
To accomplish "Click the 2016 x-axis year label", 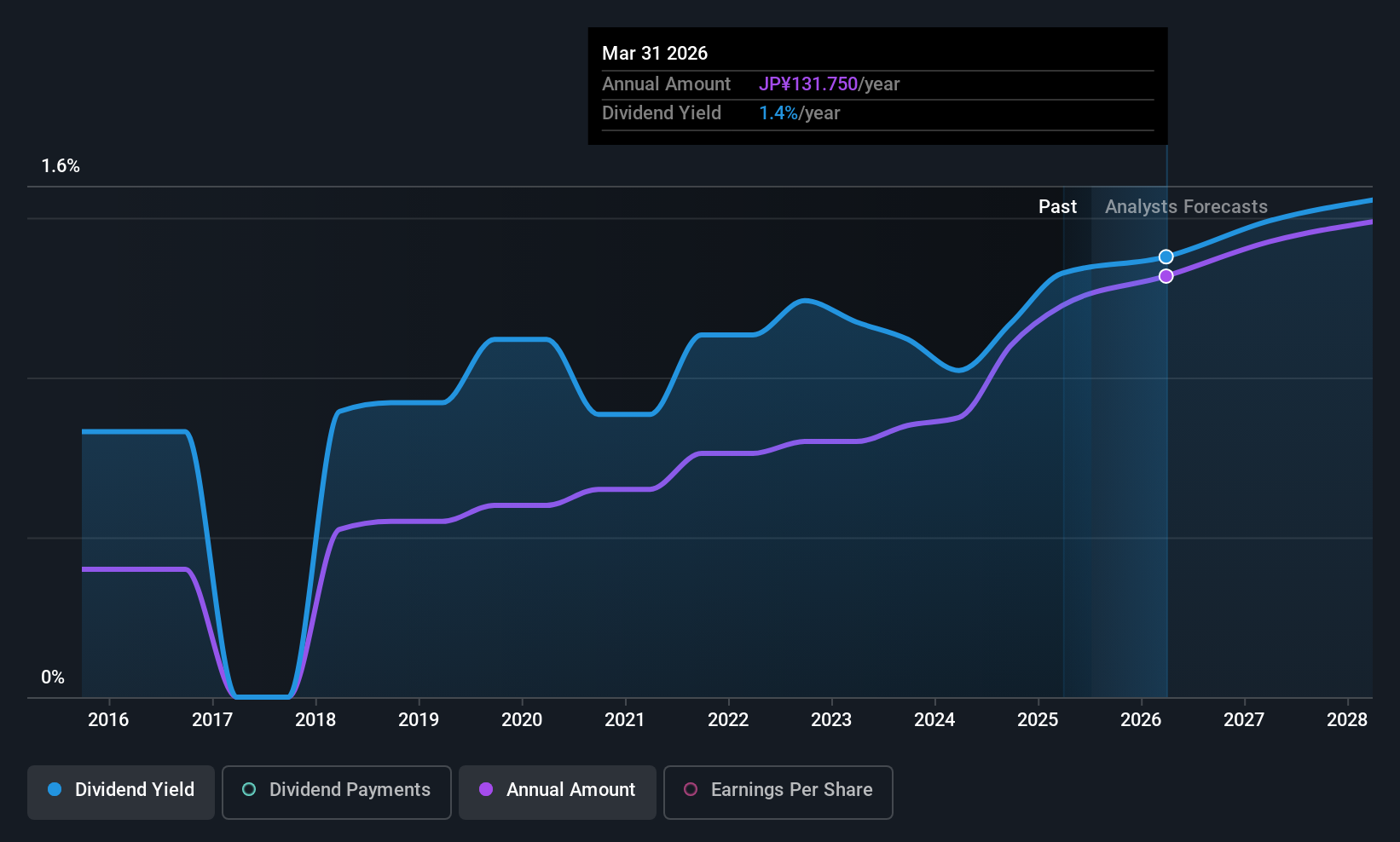I will tap(108, 720).
